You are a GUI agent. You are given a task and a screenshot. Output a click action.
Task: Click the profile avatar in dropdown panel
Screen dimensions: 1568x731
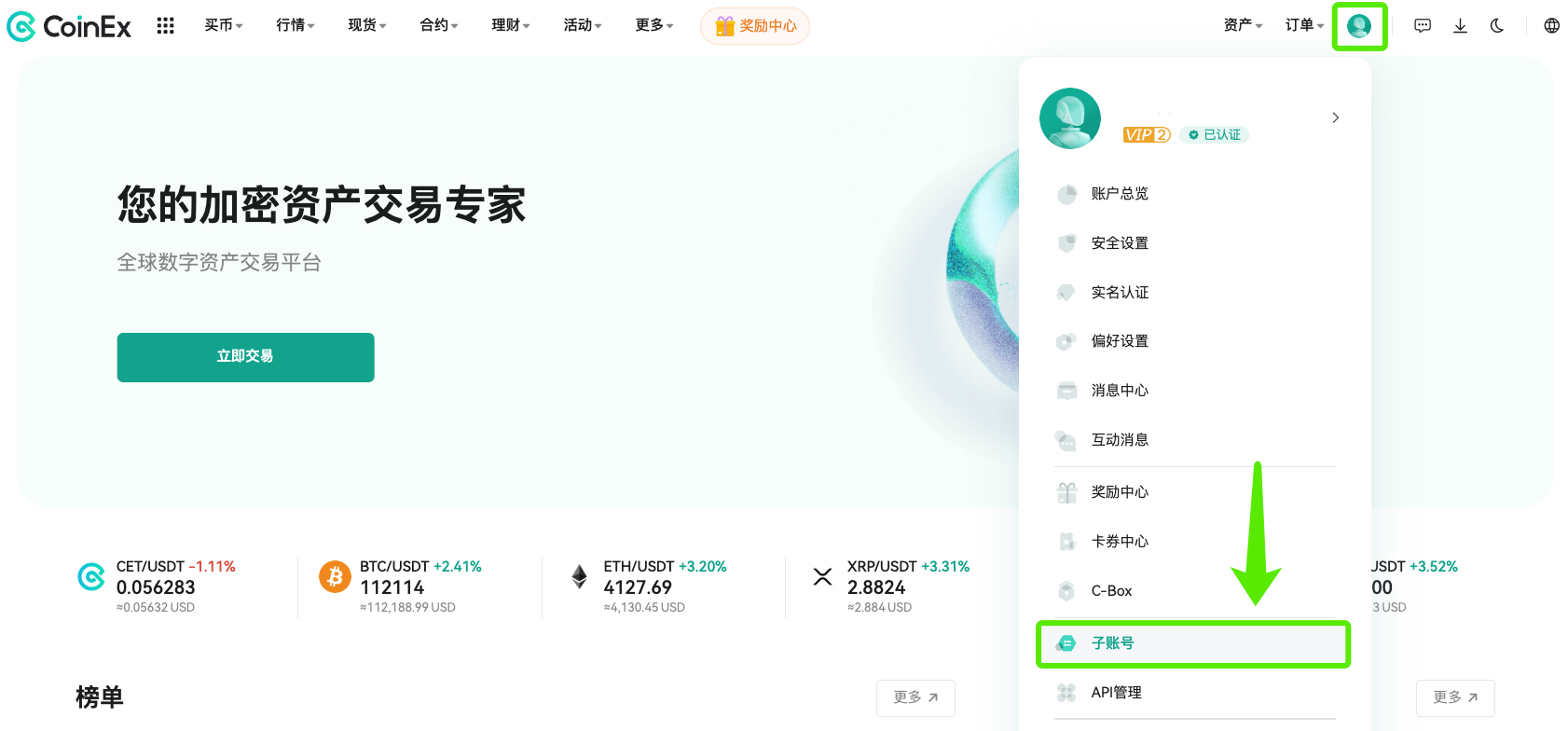(x=1070, y=118)
